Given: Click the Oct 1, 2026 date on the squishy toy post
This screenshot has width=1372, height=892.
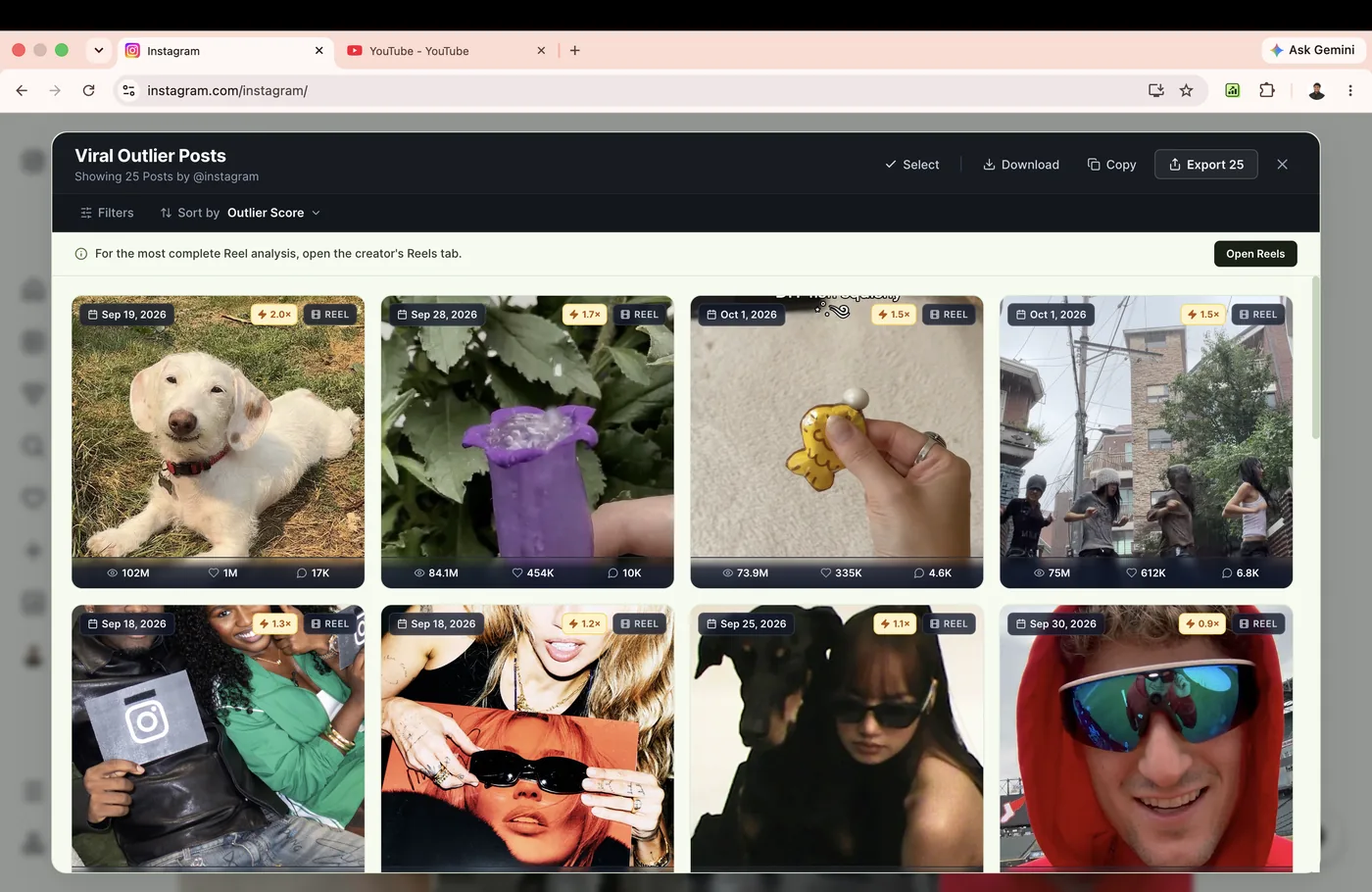Looking at the screenshot, I should [x=742, y=315].
